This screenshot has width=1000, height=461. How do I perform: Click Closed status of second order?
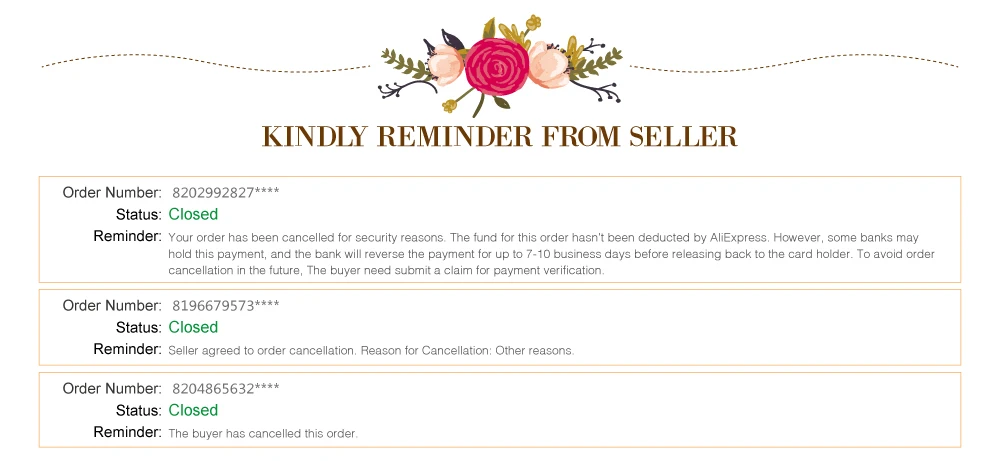point(193,327)
